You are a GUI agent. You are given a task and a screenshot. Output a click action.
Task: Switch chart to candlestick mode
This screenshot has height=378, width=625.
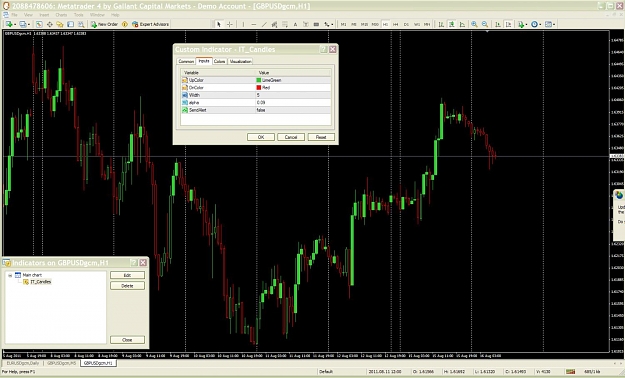(452, 24)
